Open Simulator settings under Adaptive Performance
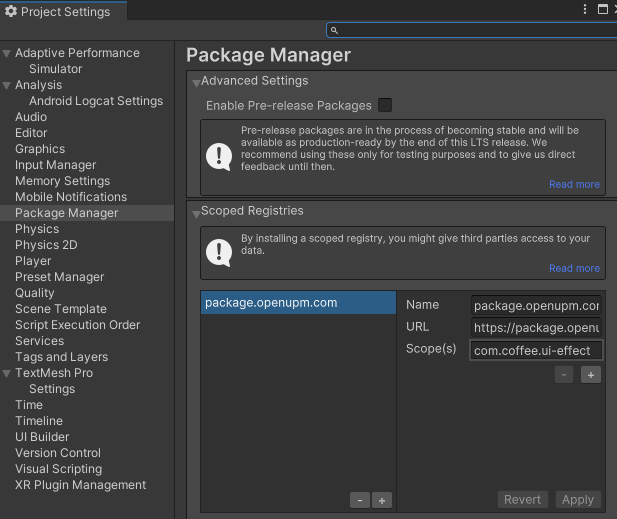617x519 pixels. coord(55,69)
